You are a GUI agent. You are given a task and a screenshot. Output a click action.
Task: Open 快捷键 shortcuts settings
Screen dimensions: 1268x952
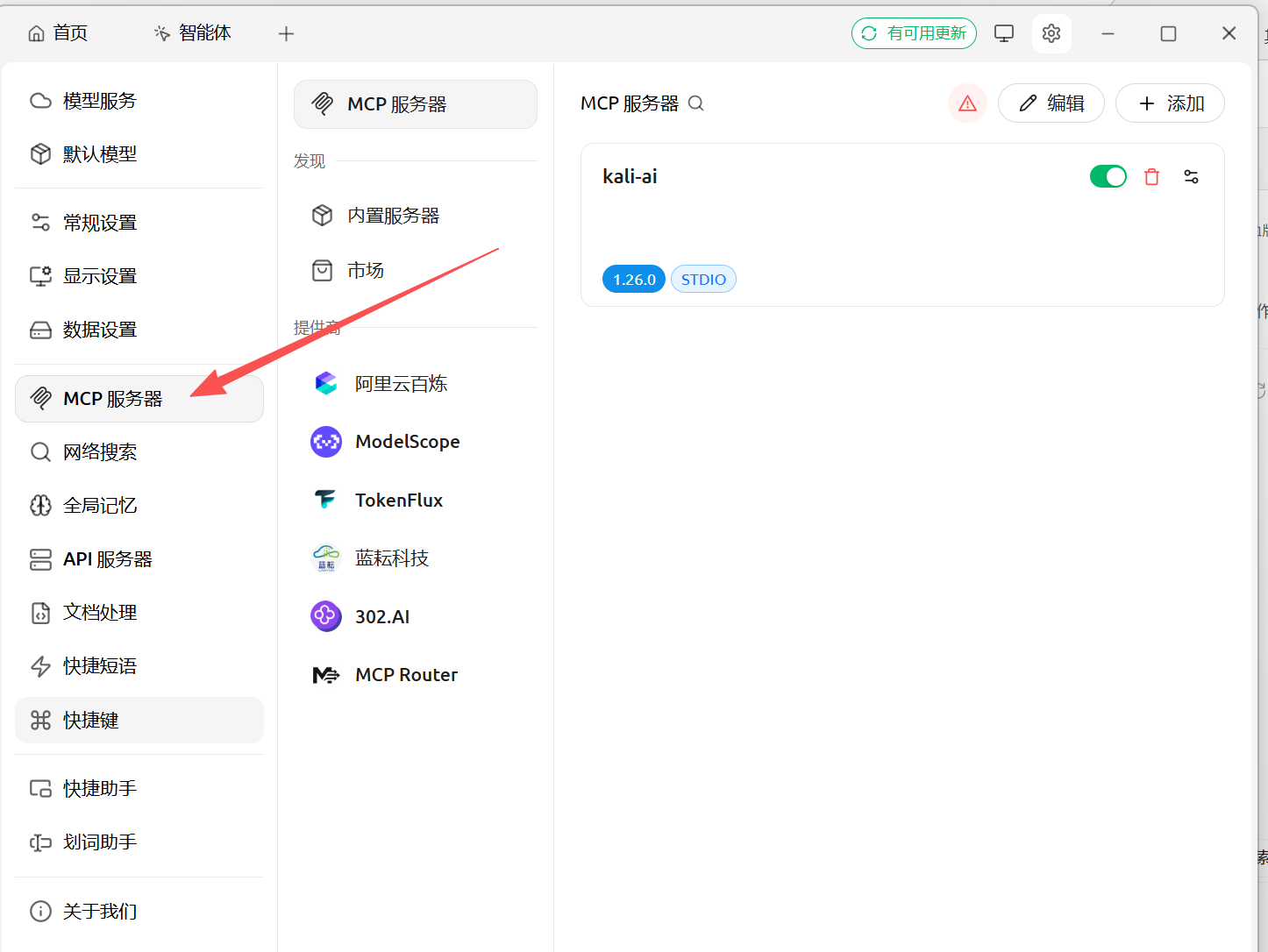click(139, 721)
